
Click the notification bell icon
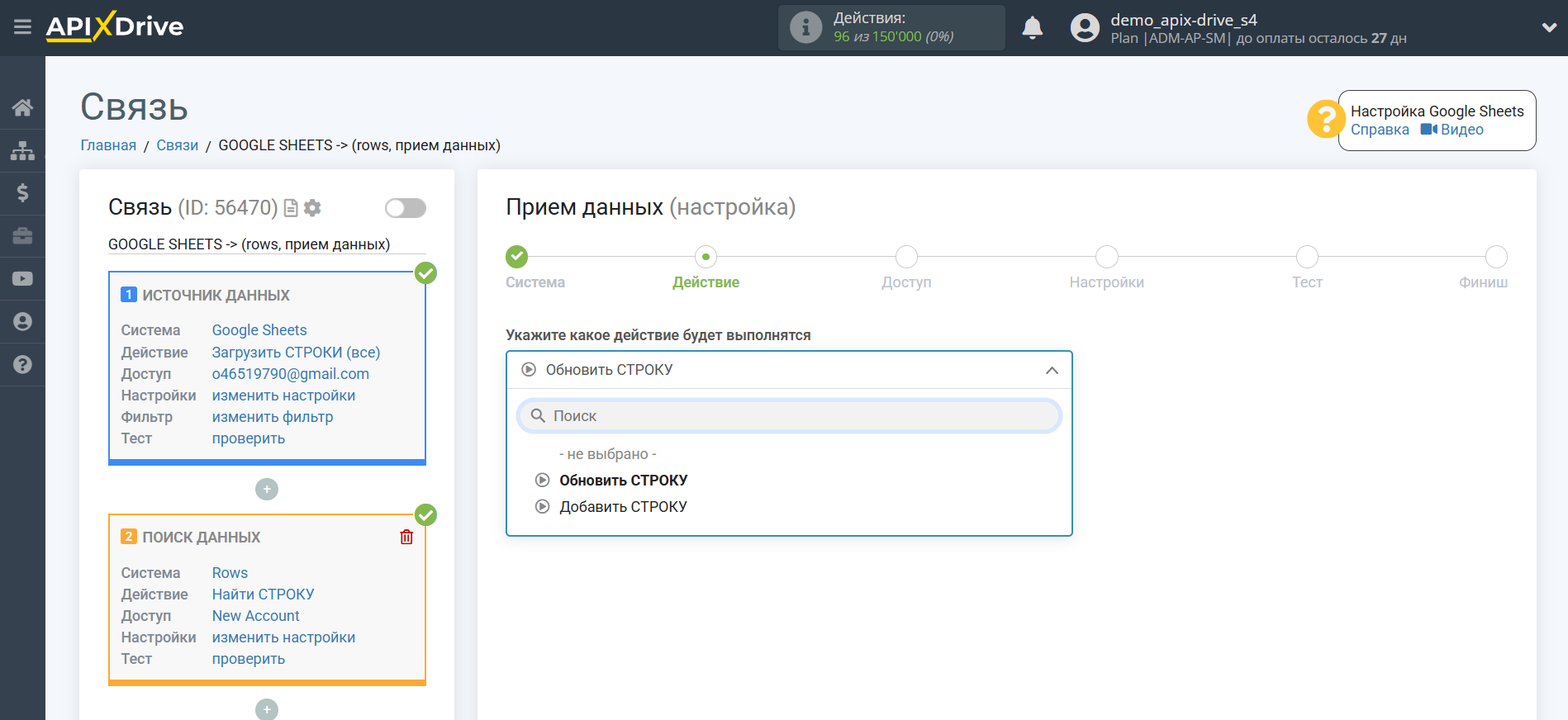[x=1032, y=28]
